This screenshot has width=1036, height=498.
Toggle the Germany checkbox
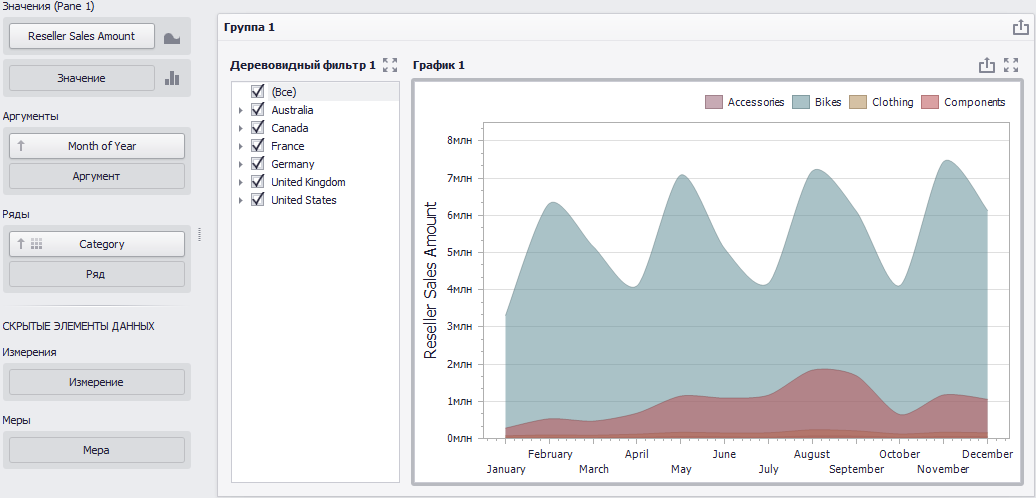258,164
